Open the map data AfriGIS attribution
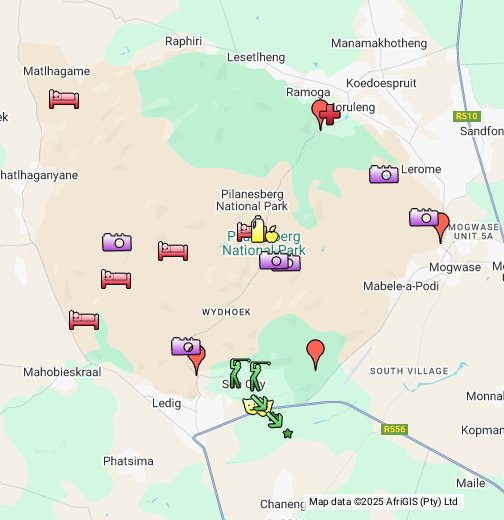Viewport: 504px width, 520px height. (x=383, y=502)
